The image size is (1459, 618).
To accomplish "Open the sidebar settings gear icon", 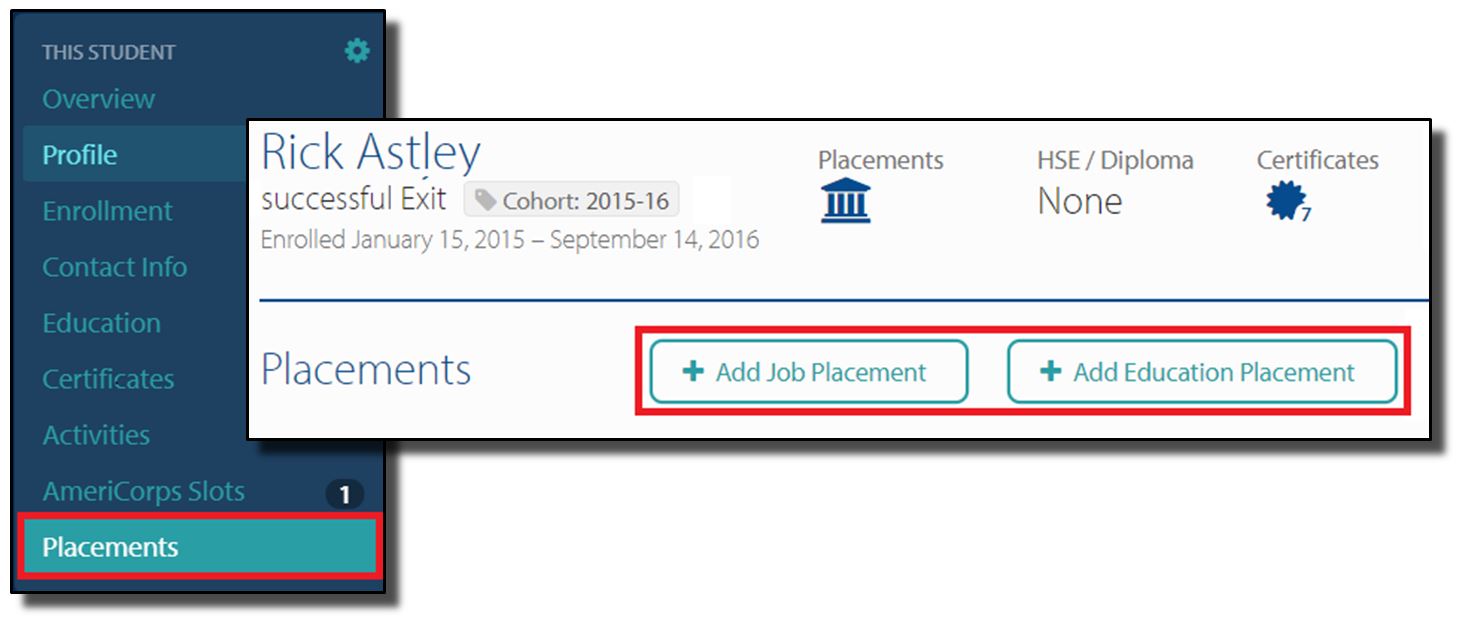I will coord(357,51).
